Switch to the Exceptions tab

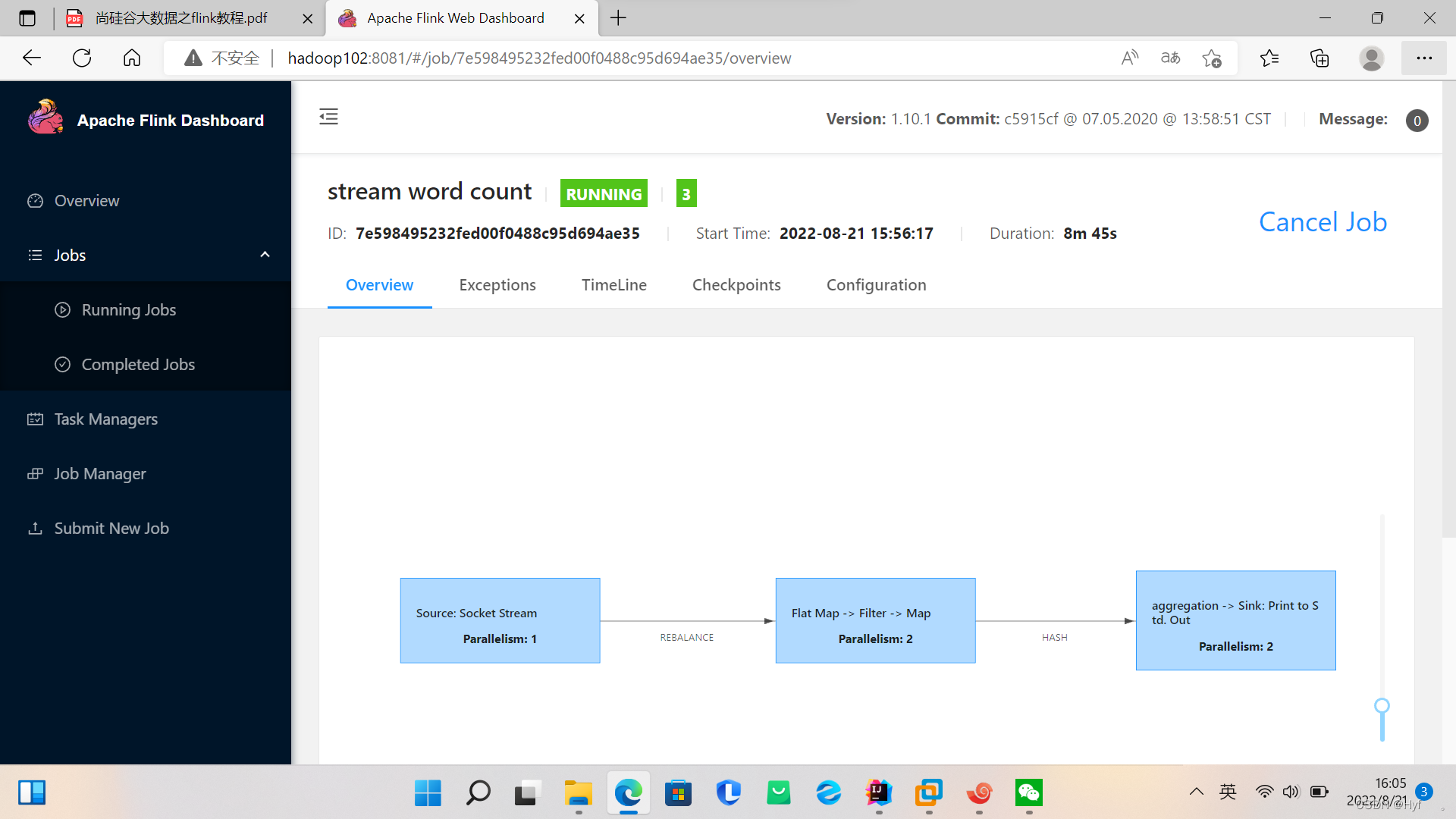click(497, 285)
